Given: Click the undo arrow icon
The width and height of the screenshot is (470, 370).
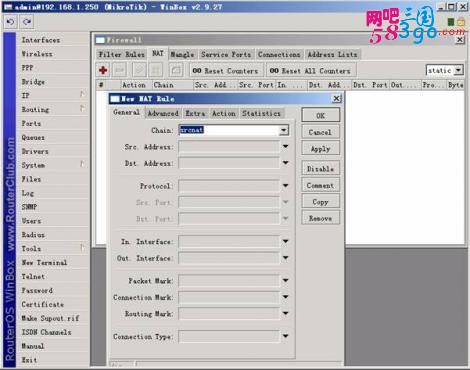Looking at the screenshot, I should pyautogui.click(x=10, y=22).
